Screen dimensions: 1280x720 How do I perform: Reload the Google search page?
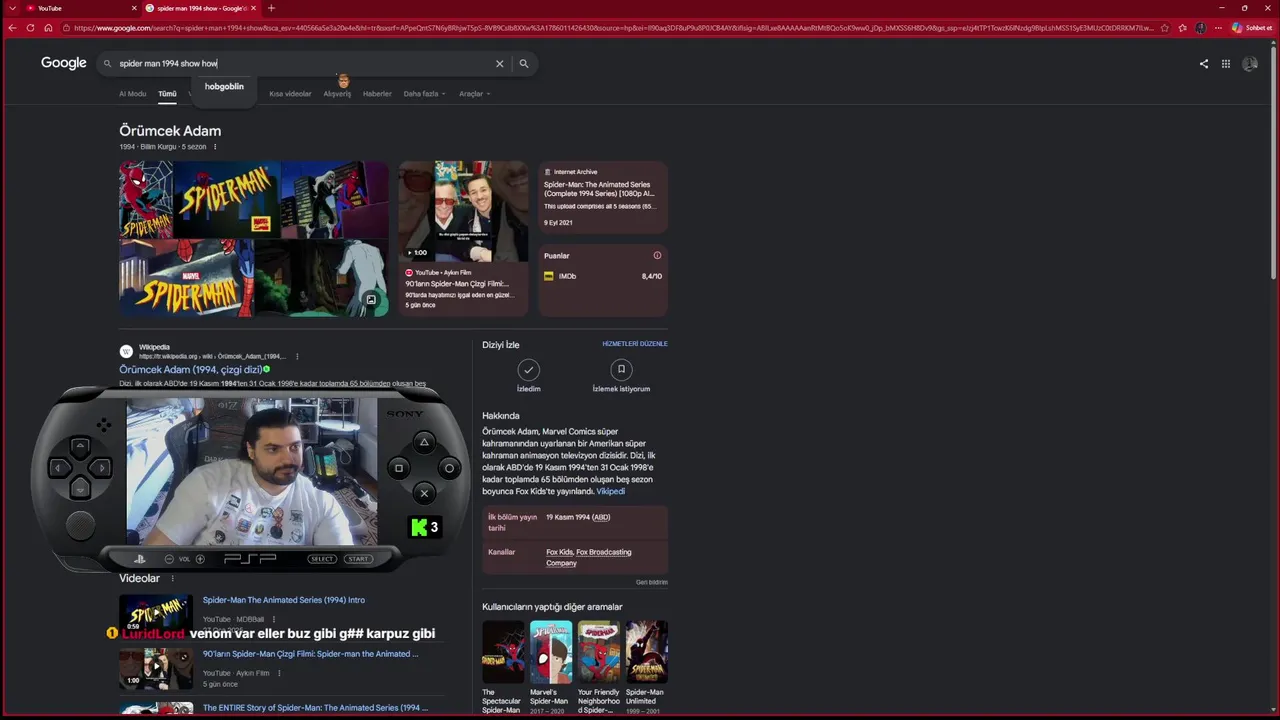click(30, 28)
